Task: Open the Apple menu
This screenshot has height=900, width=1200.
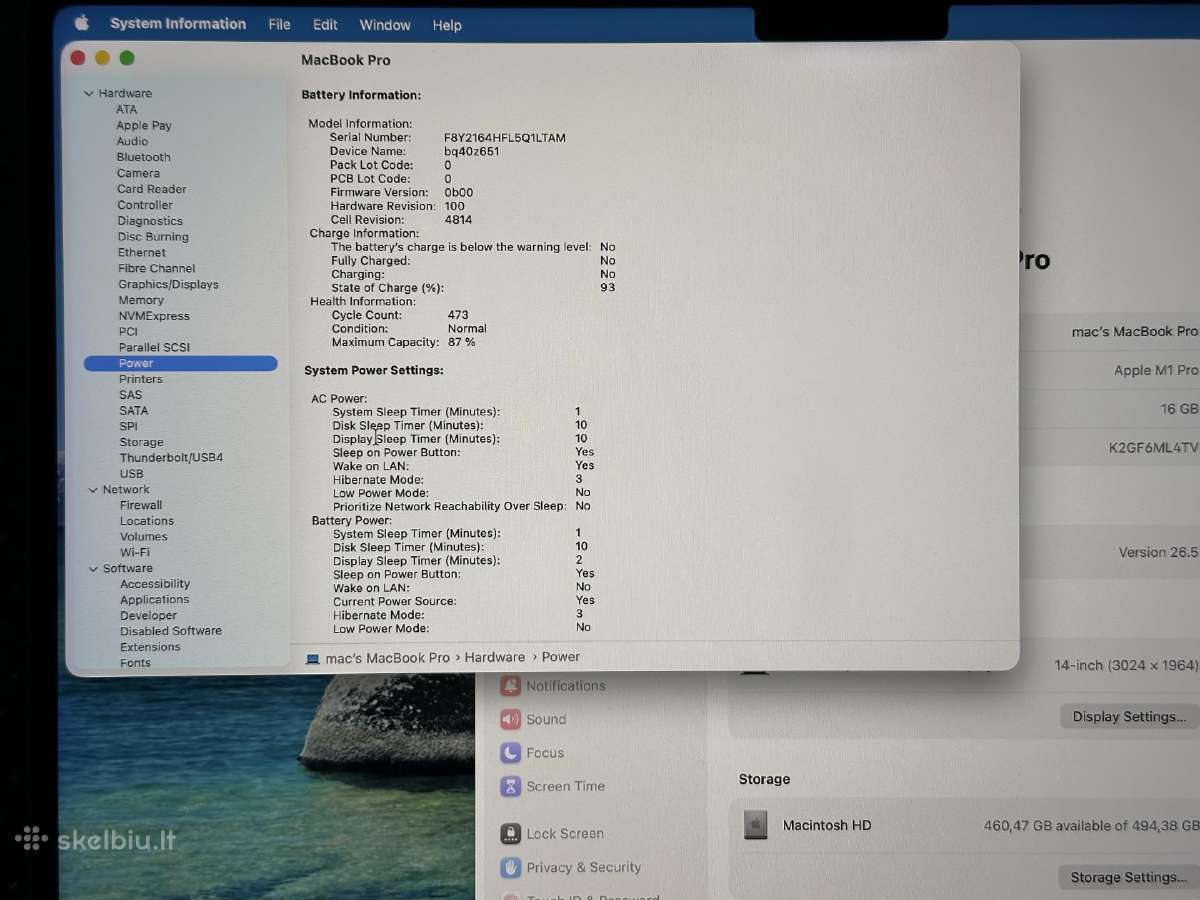Action: pyautogui.click(x=82, y=23)
